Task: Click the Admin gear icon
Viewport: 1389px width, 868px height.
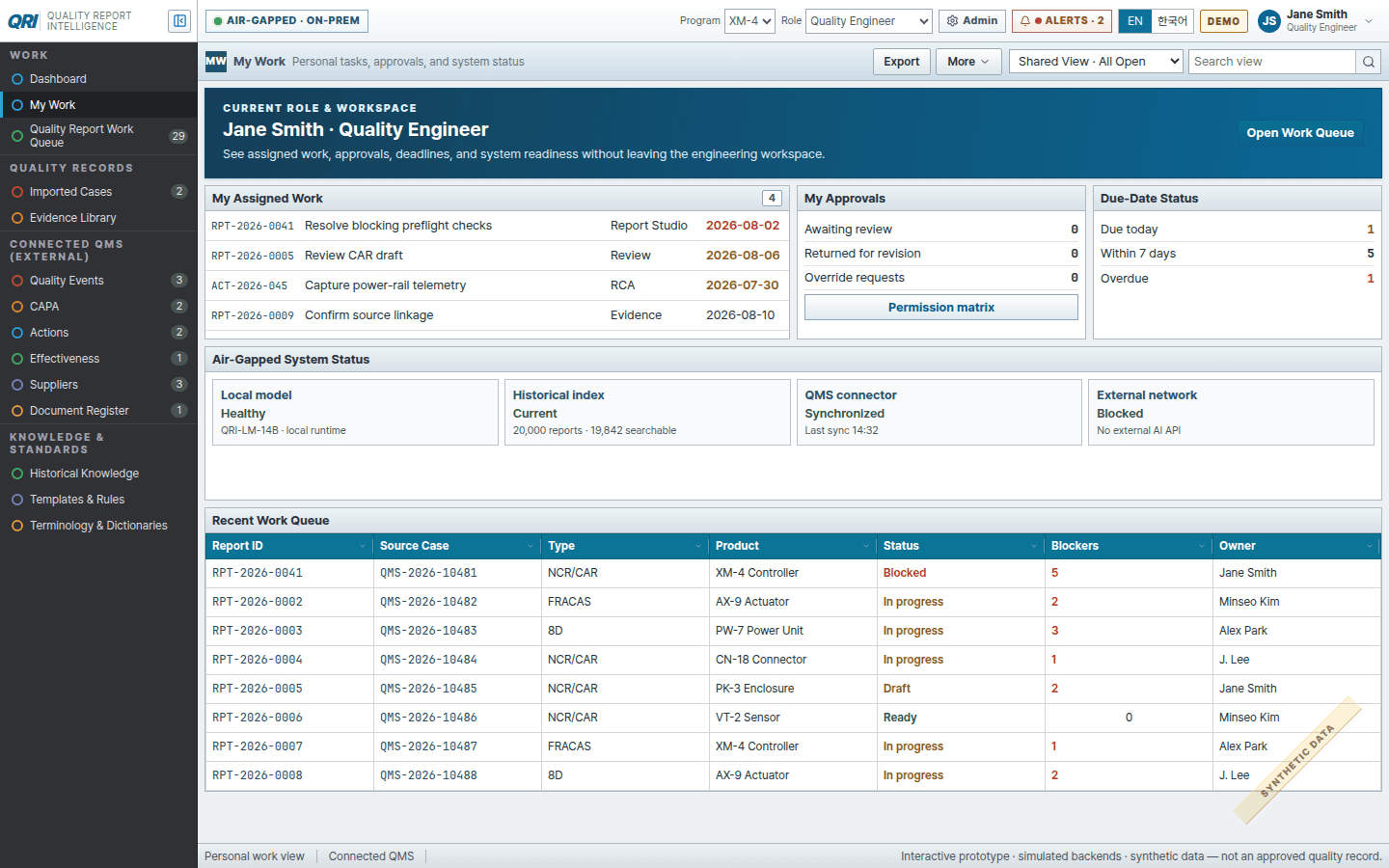Action: tap(953, 21)
